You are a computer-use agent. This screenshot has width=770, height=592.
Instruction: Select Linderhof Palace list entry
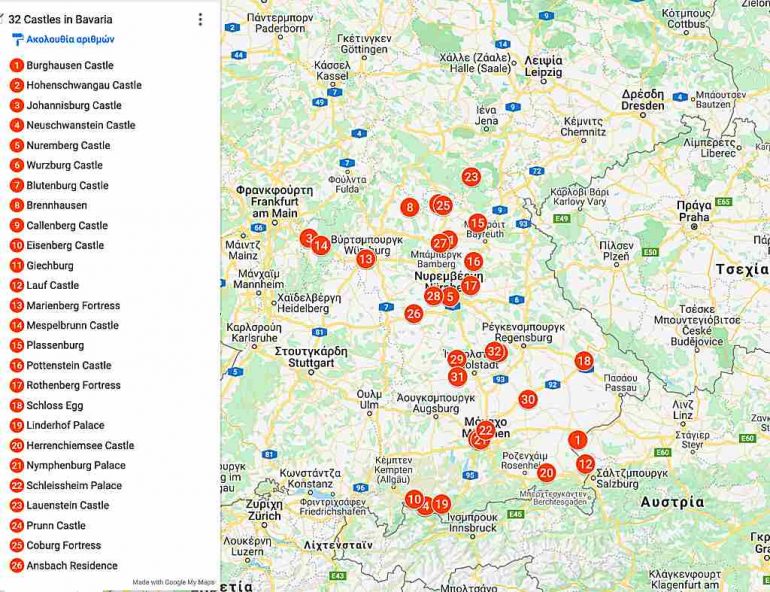pyautogui.click(x=65, y=425)
